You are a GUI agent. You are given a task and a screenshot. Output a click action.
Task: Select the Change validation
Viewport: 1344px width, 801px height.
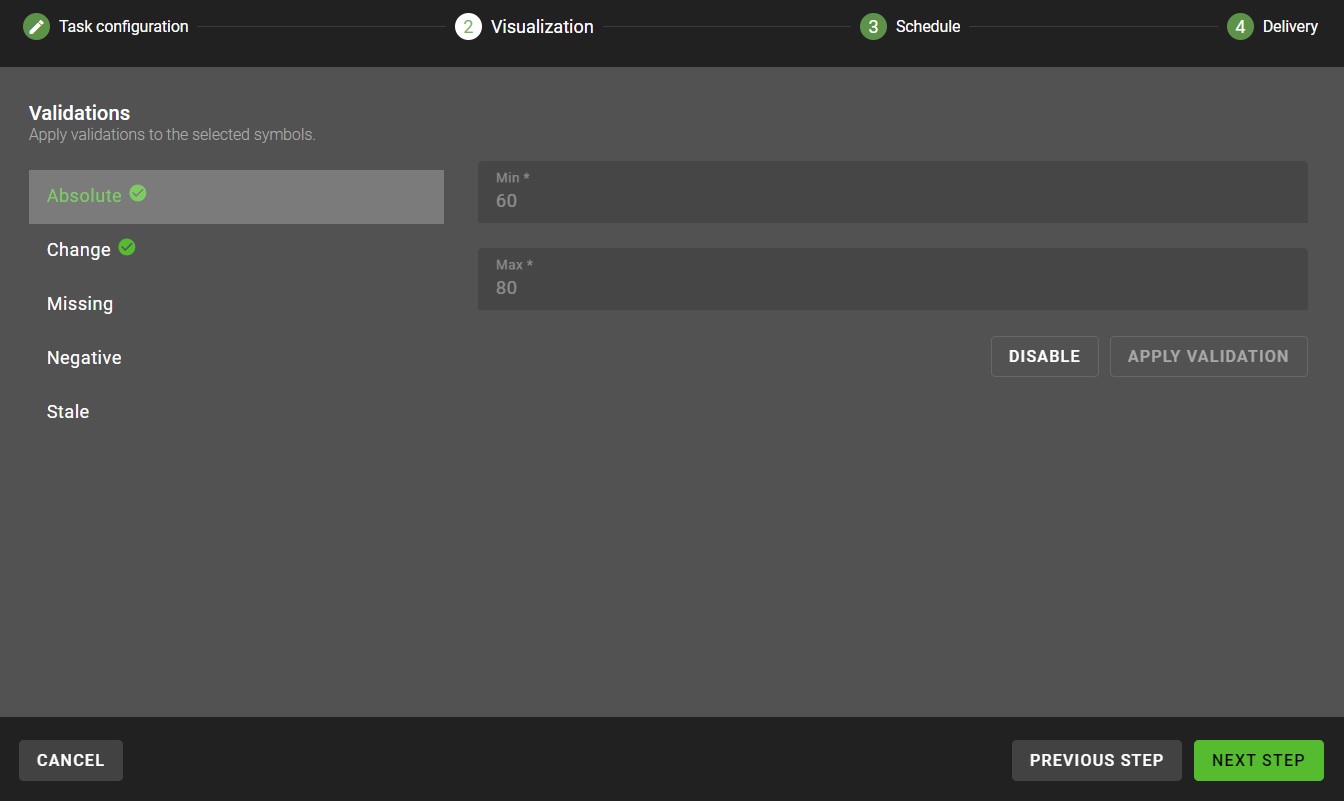coord(236,250)
